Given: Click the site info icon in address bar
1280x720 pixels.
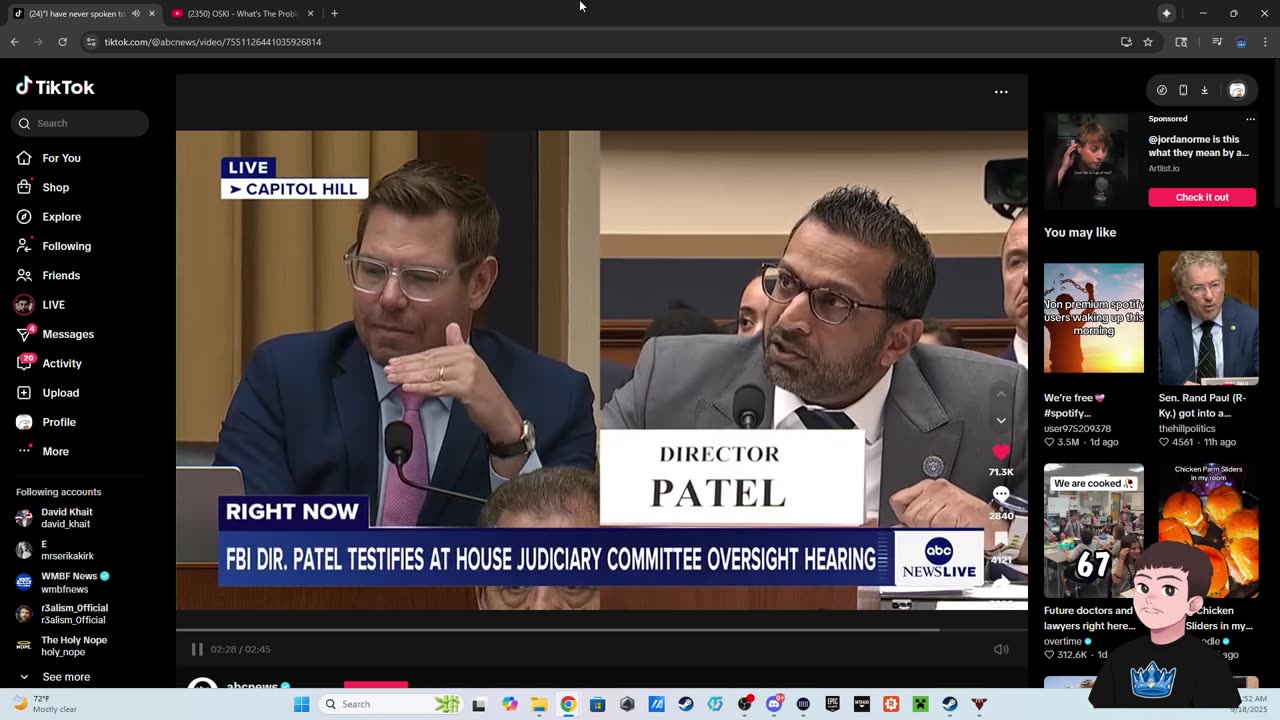Looking at the screenshot, I should click(x=91, y=42).
